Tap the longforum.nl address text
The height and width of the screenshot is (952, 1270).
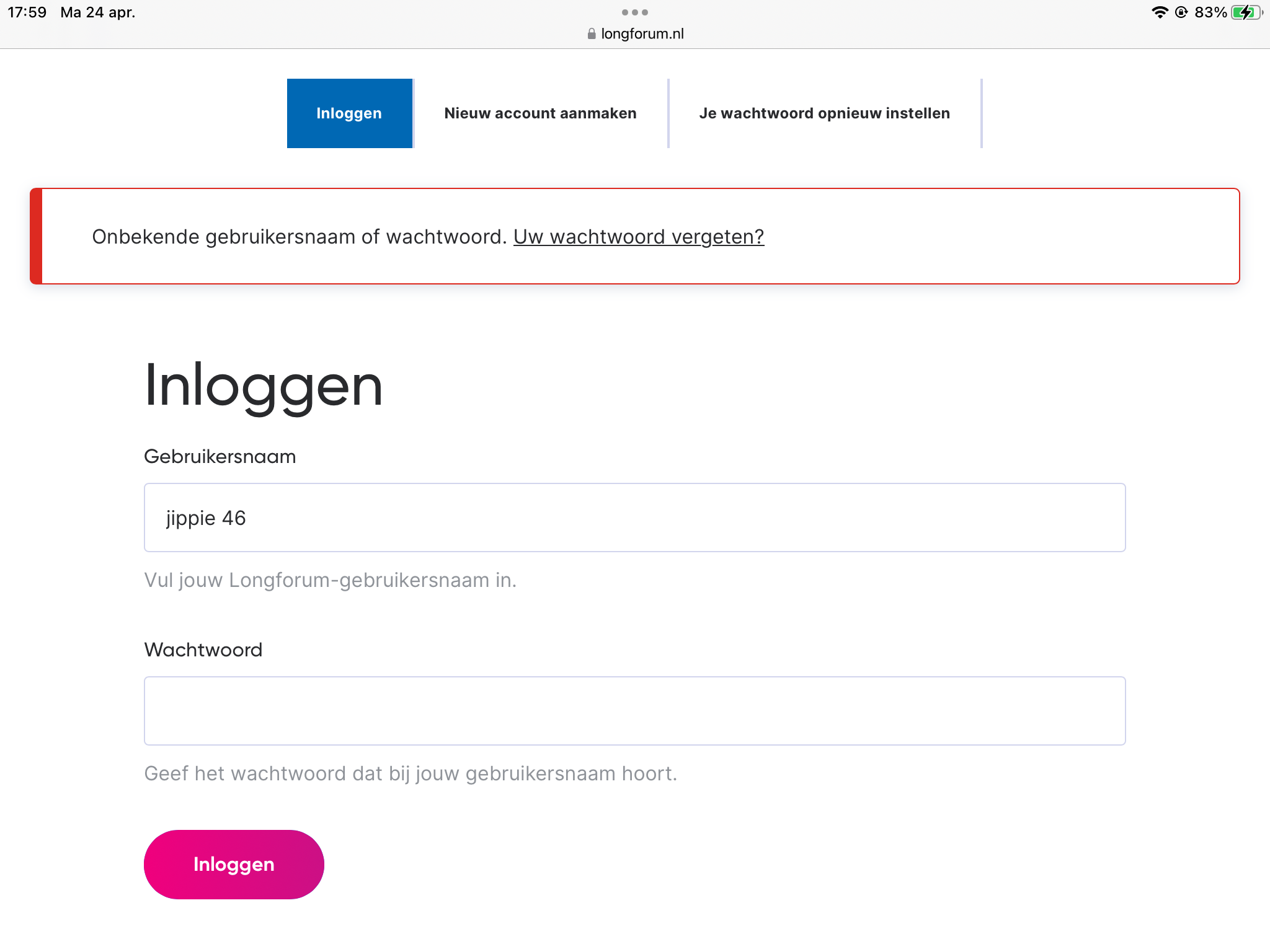pos(642,33)
